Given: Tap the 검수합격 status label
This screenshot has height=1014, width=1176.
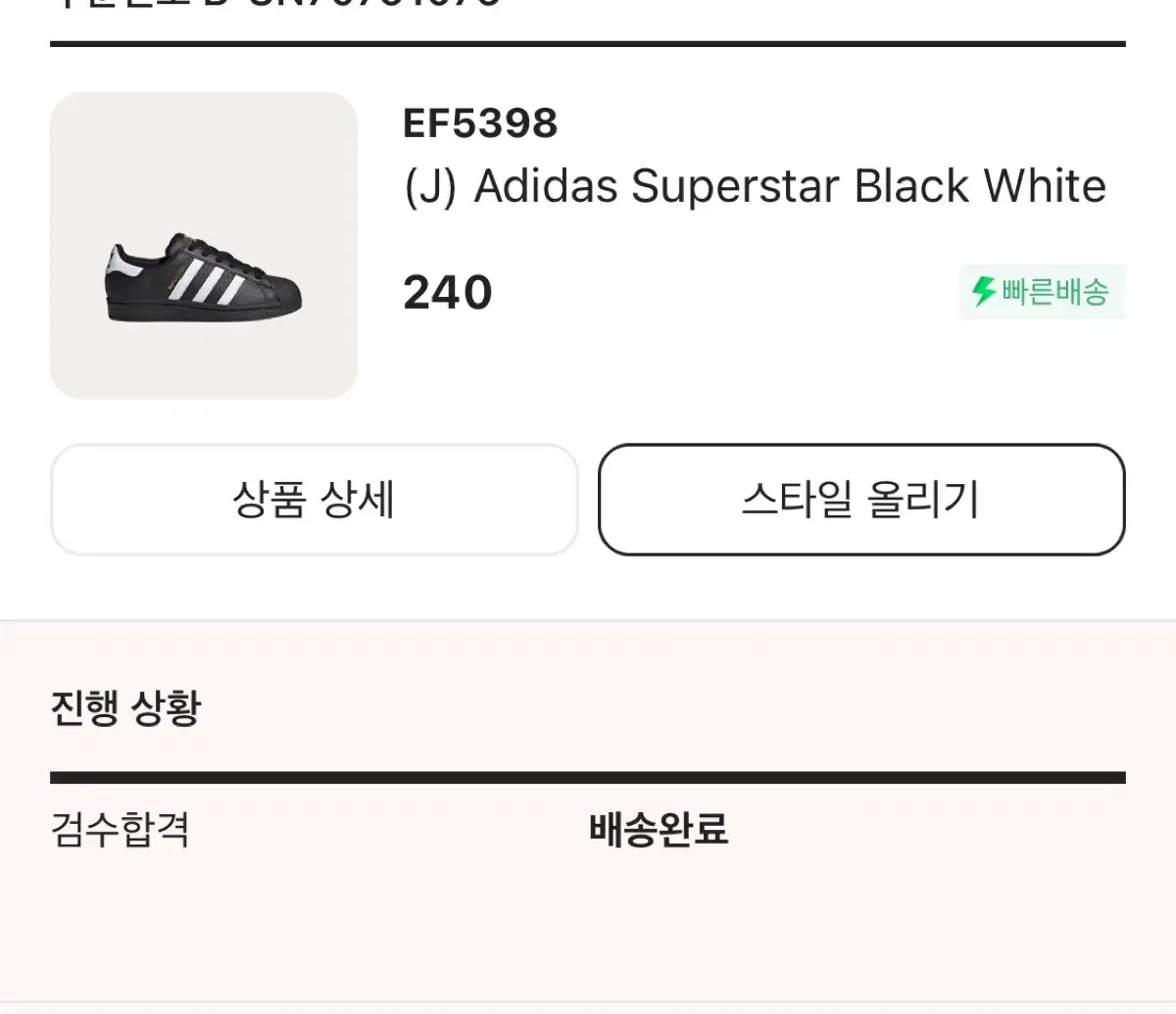Looking at the screenshot, I should coord(120,830).
